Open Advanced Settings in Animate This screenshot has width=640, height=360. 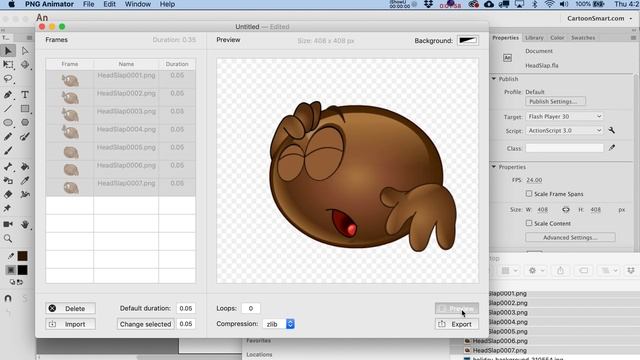pyautogui.click(x=570, y=237)
